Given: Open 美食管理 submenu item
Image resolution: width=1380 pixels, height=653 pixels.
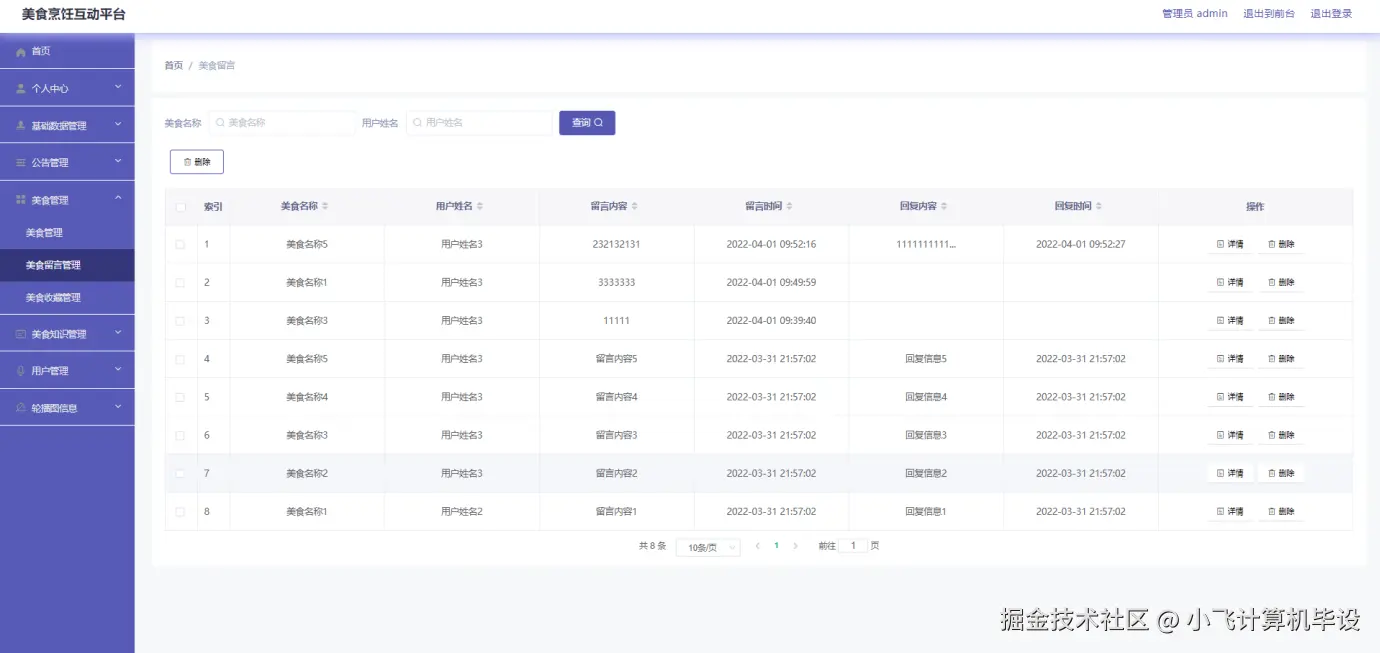Looking at the screenshot, I should [x=67, y=233].
